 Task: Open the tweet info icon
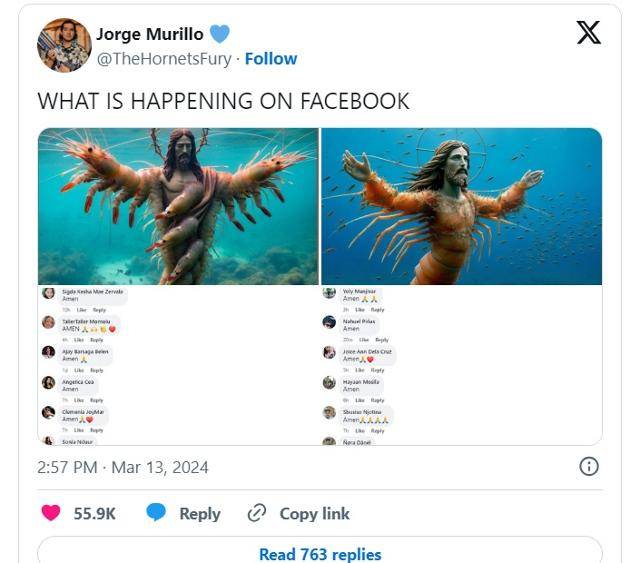point(589,466)
